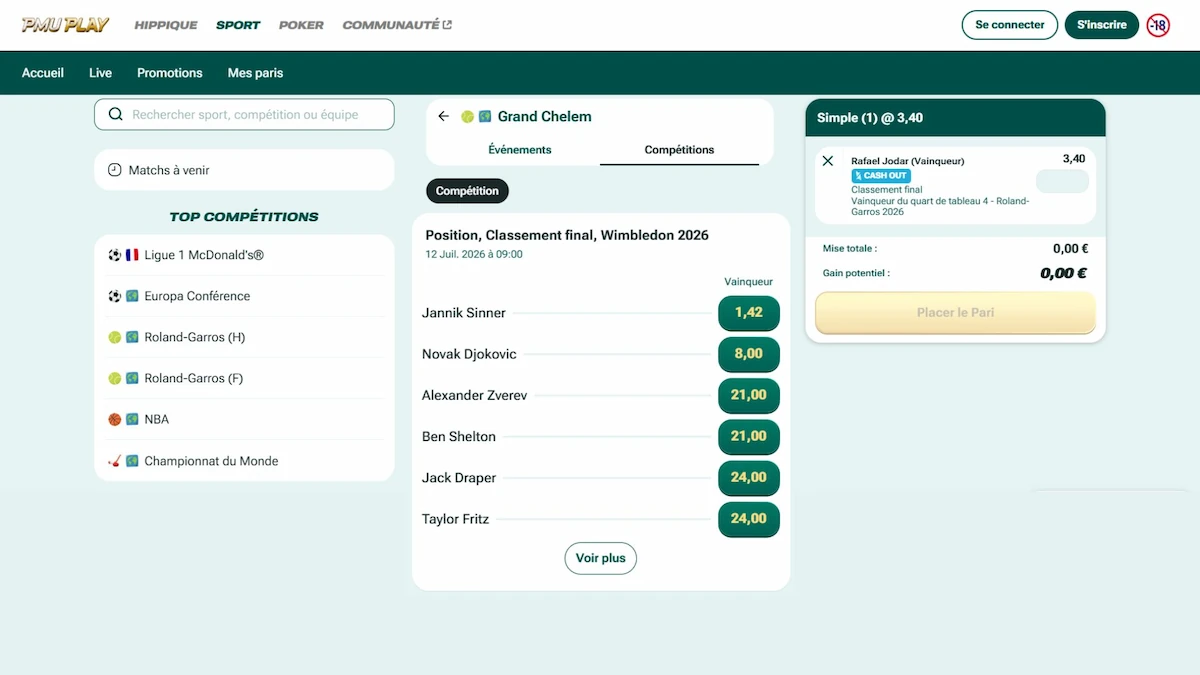
Task: Click the Rafael Jodar (Vainqueur) selection text
Action: (x=908, y=161)
